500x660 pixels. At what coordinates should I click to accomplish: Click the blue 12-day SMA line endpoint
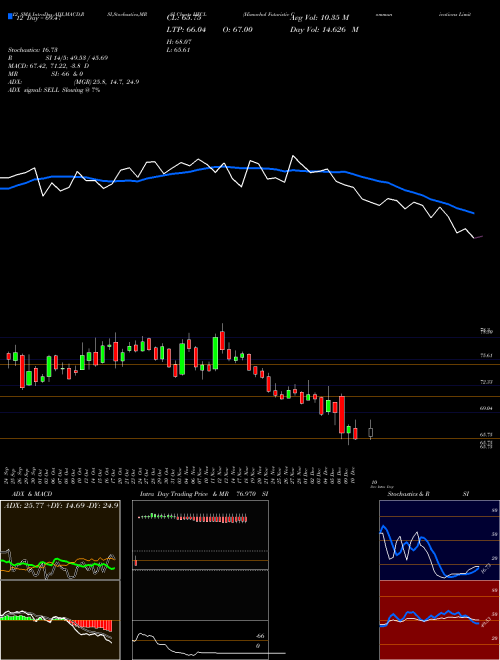coord(474,213)
